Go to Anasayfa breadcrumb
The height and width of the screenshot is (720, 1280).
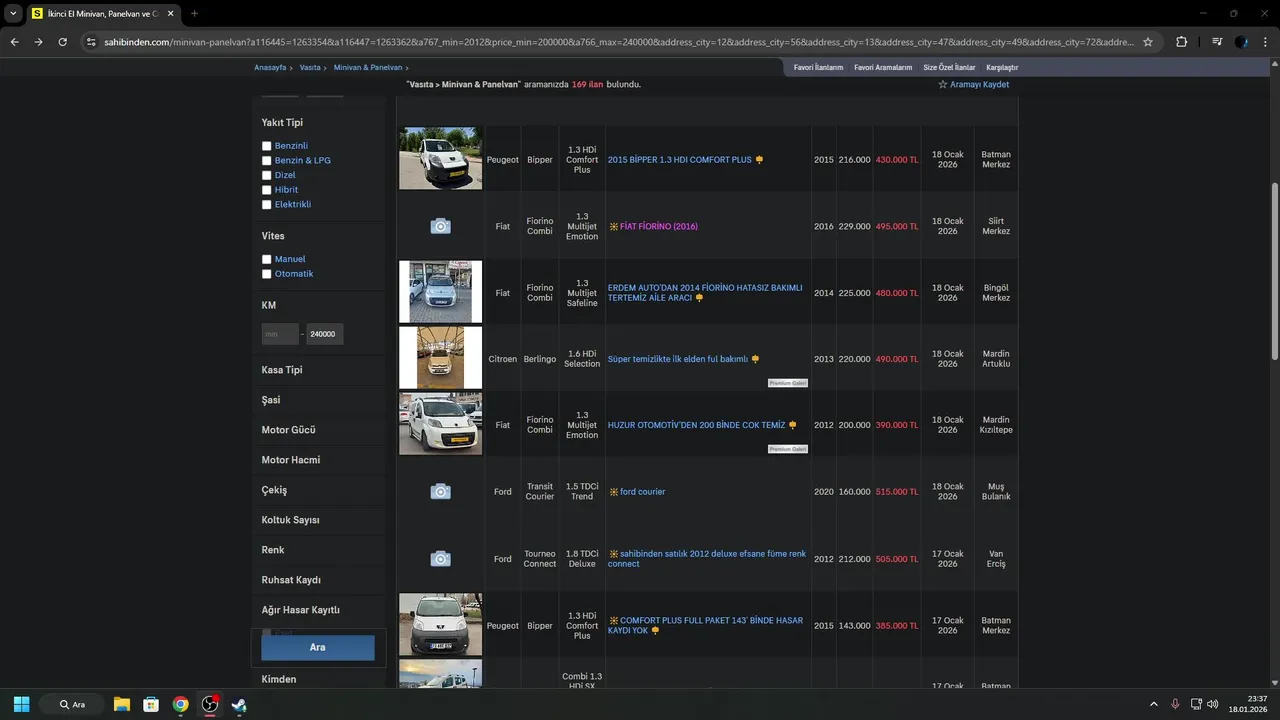tap(270, 67)
